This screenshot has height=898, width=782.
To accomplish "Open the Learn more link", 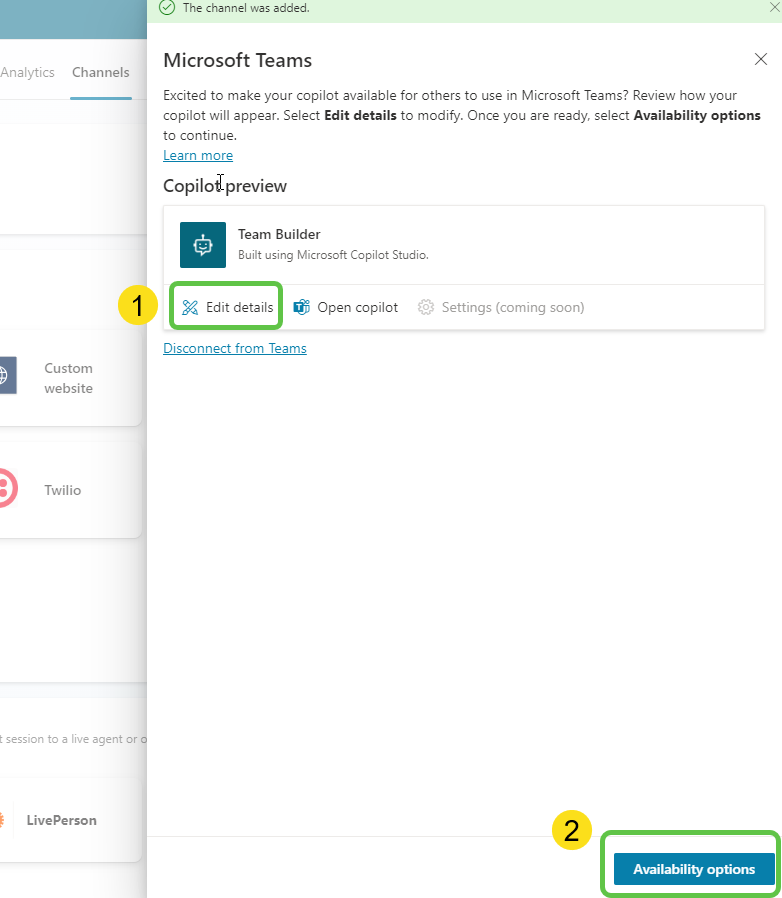I will [197, 155].
